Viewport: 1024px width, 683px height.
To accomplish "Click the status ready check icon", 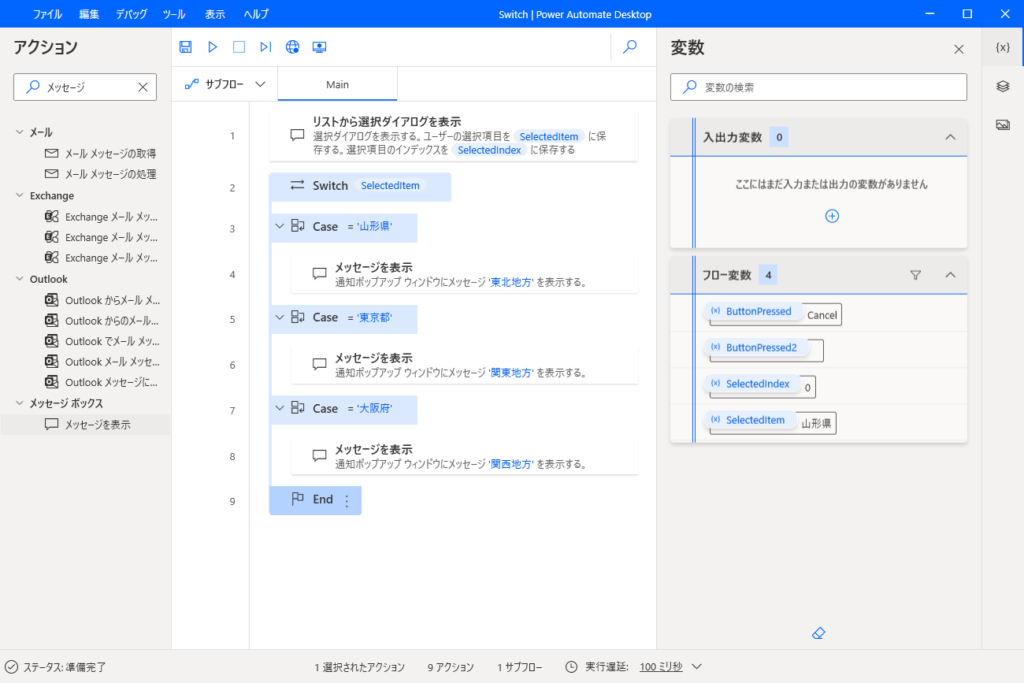I will [11, 667].
